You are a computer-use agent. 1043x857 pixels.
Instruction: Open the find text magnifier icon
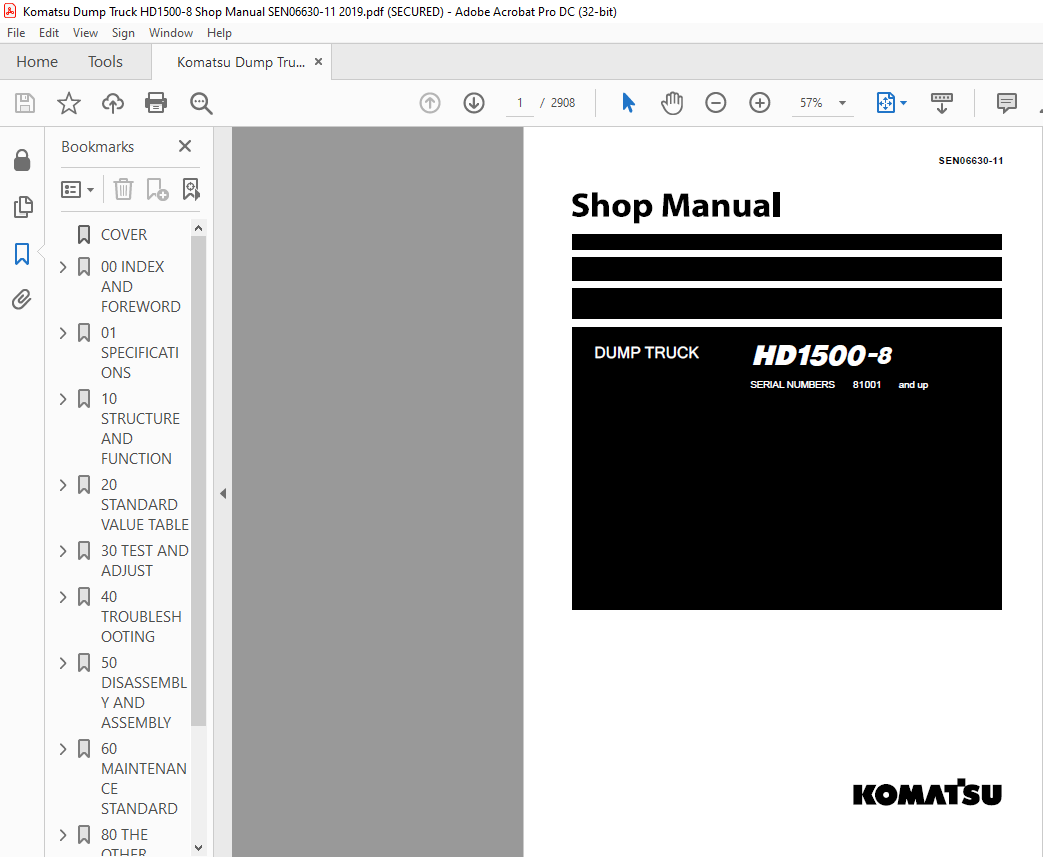201,103
